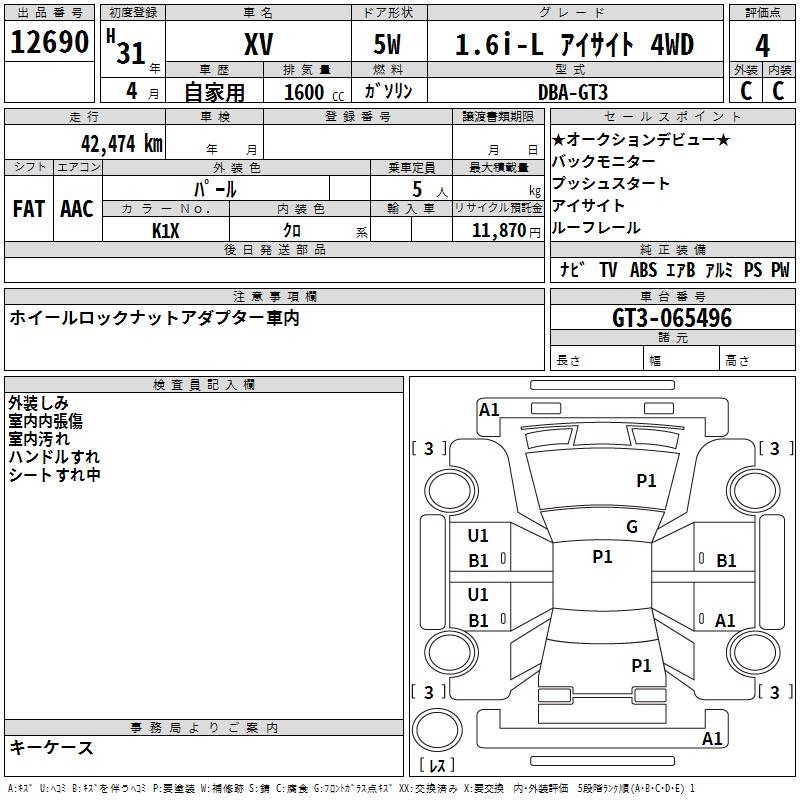Click the grade text 1.6i-L アイサイト 4WD
800x800 pixels.
(574, 44)
